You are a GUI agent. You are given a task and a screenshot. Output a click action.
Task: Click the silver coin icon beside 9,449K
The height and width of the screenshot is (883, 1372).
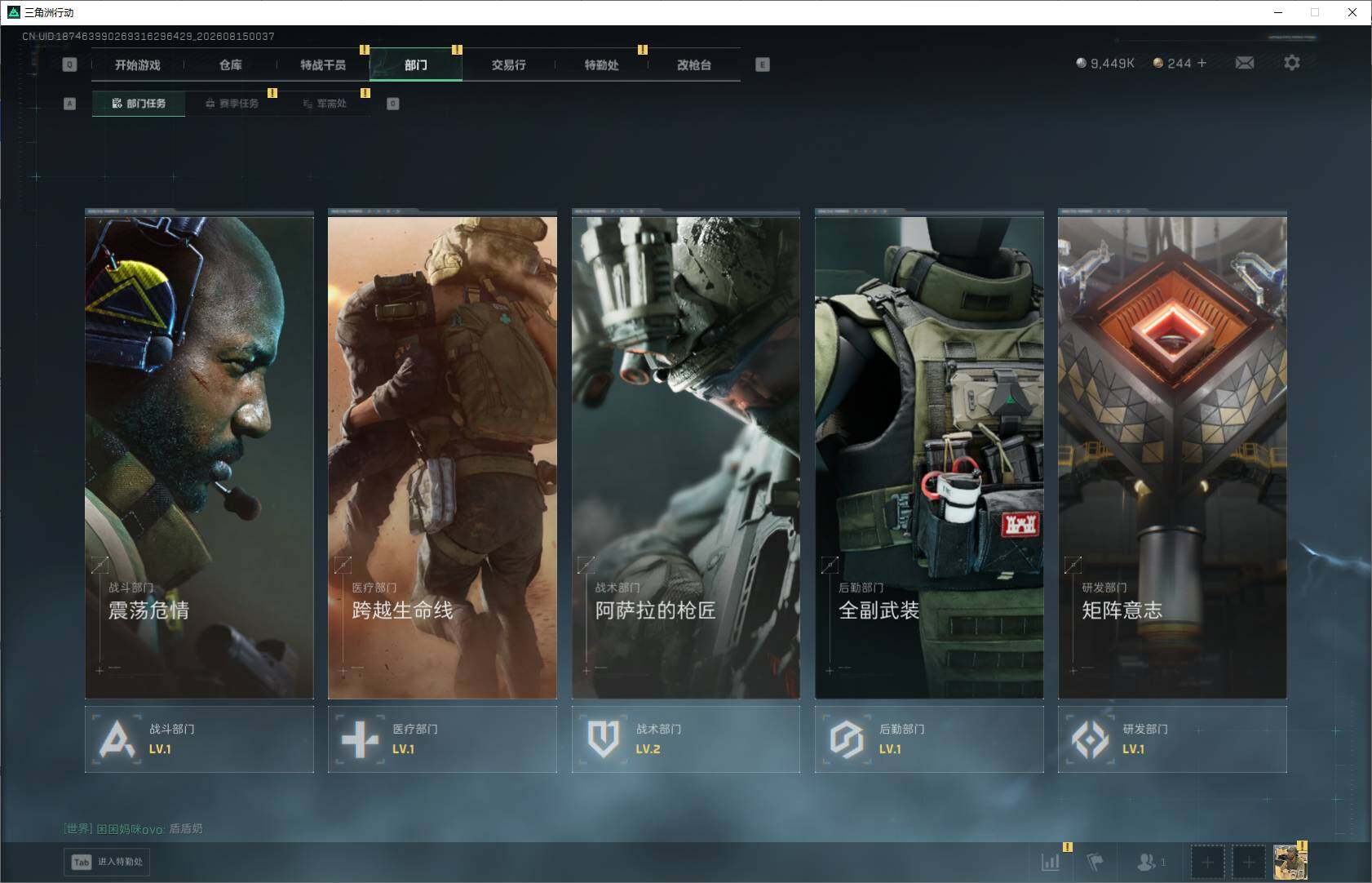[1081, 63]
